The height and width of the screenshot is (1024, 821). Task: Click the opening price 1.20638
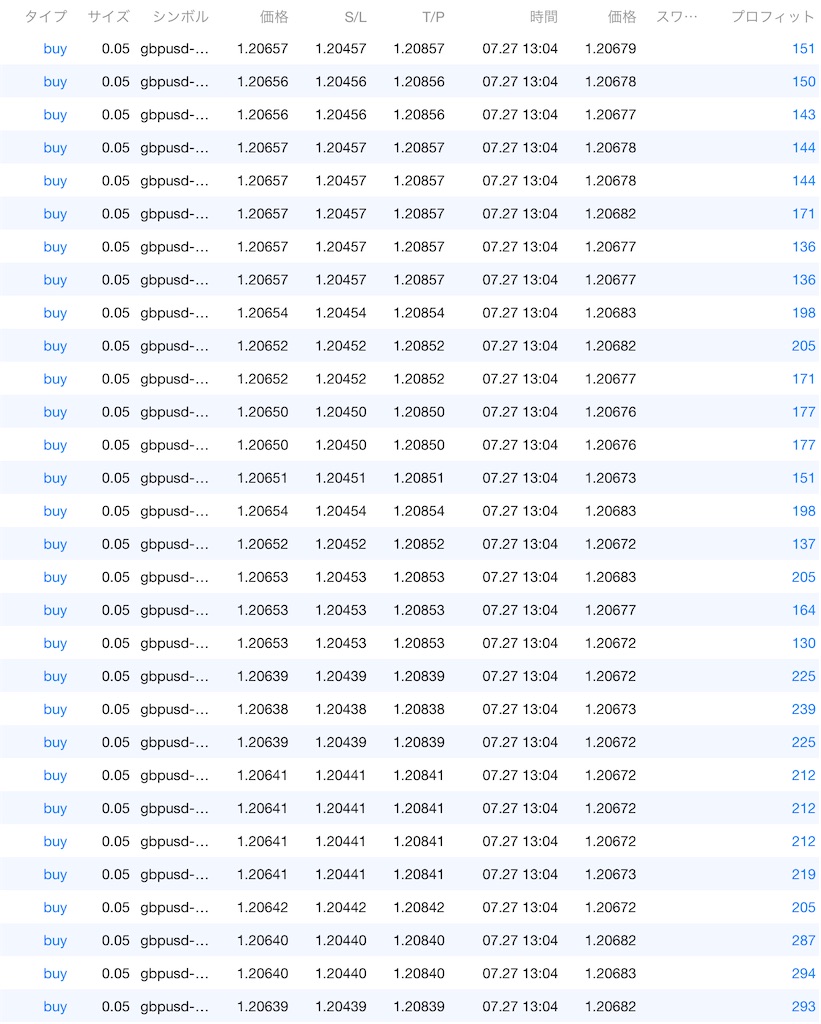[x=263, y=709]
